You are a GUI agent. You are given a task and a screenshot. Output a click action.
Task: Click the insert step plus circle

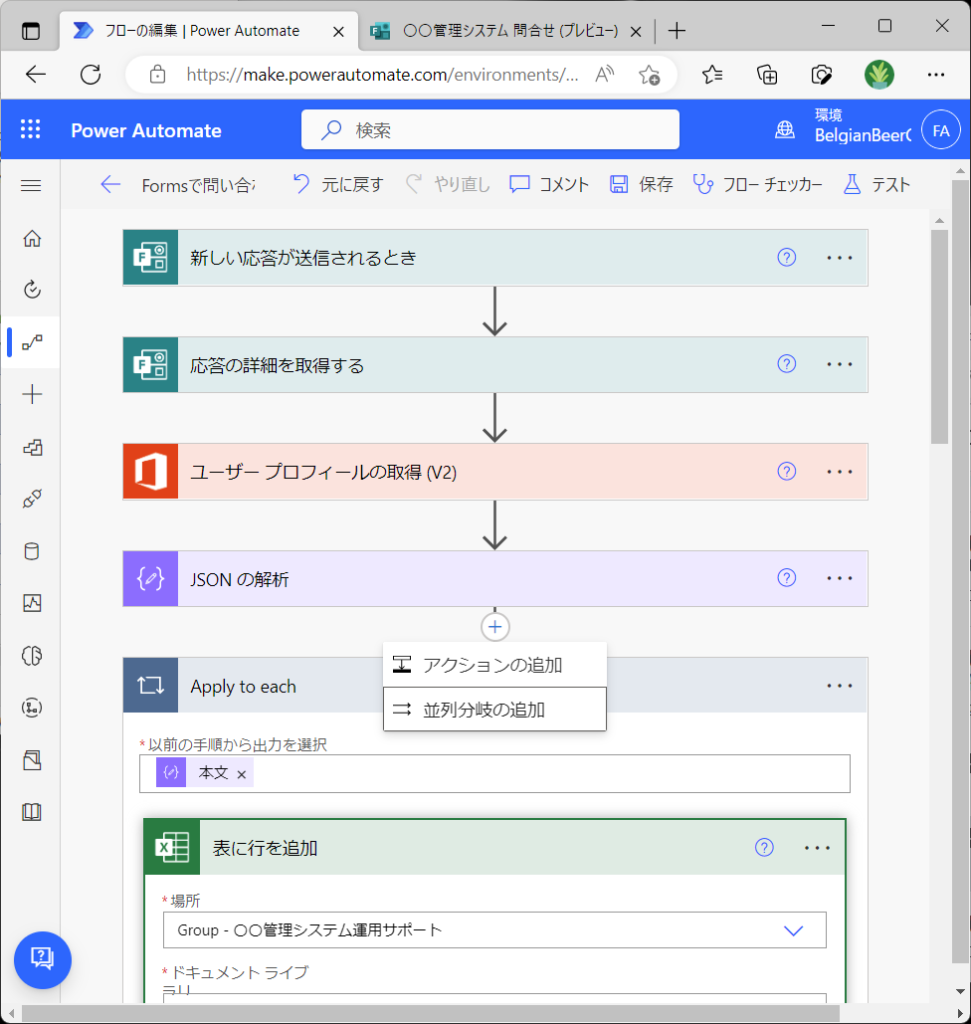(495, 627)
